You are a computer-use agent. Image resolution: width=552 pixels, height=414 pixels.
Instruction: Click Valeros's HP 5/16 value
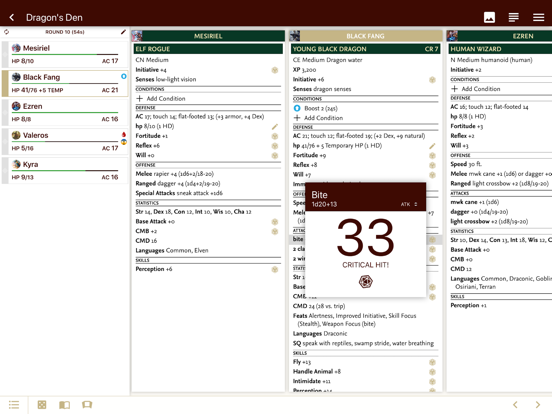23,148
